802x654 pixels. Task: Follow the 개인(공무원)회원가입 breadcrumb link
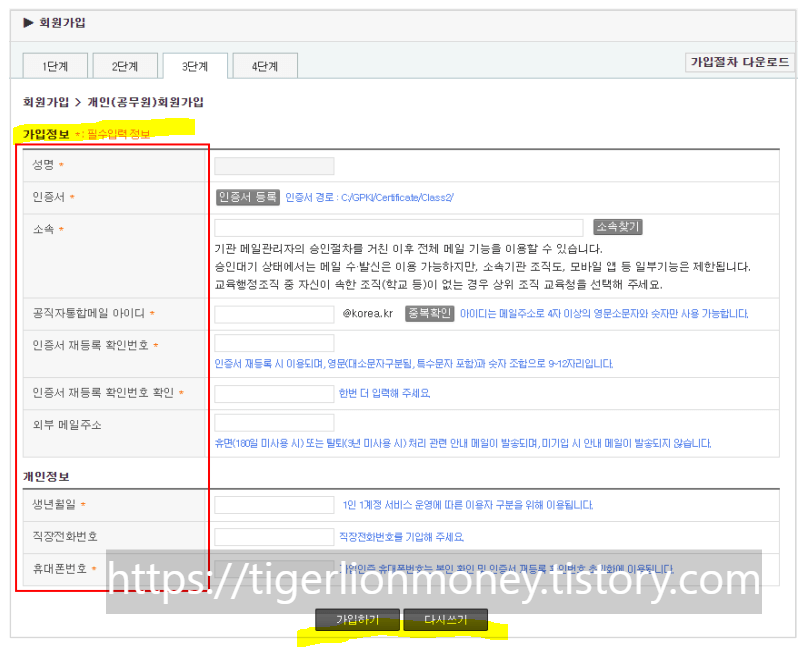point(148,102)
